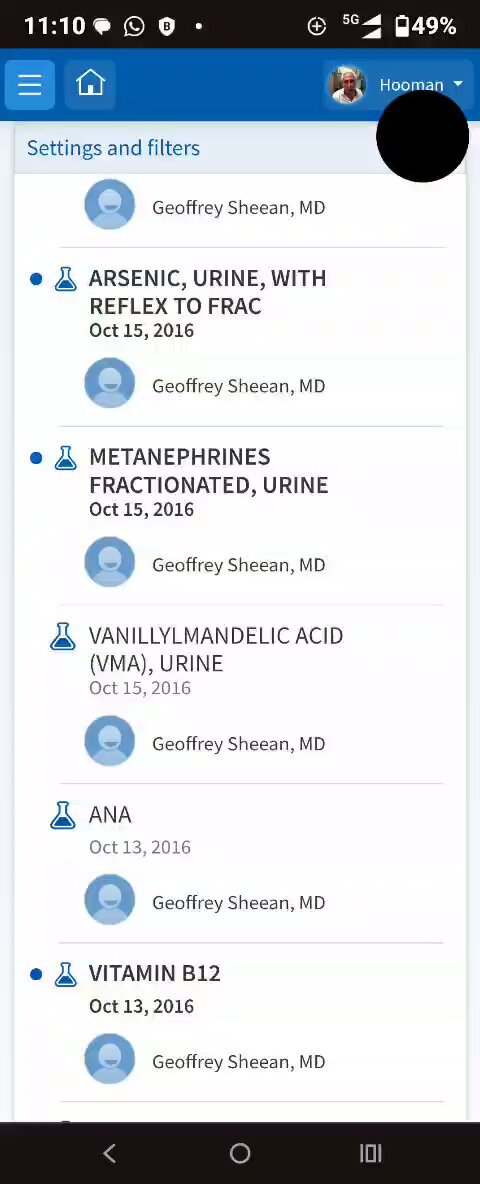This screenshot has height=1184, width=480.
Task: Open the hamburger menu icon
Action: click(x=29, y=84)
